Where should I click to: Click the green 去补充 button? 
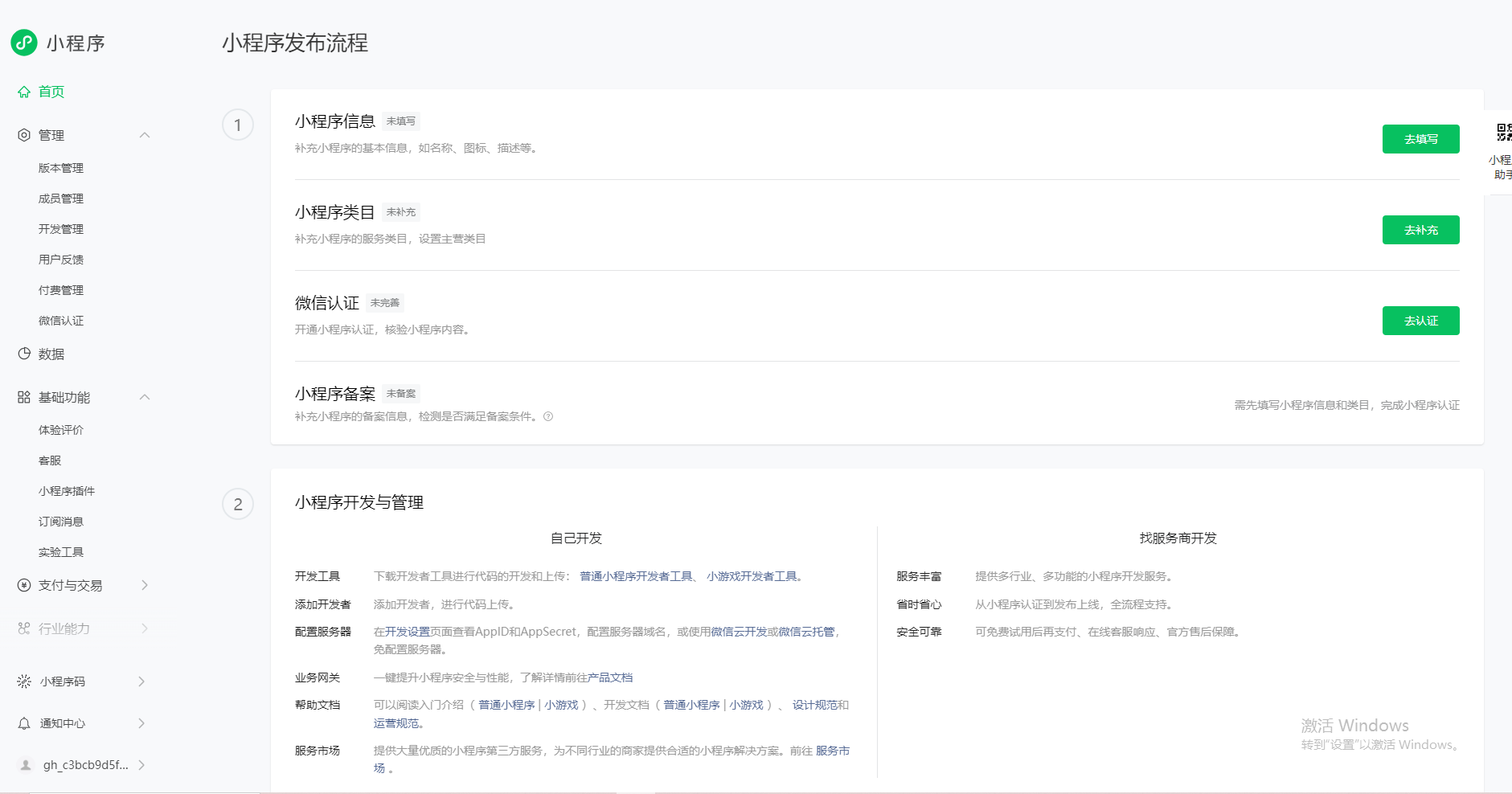pyautogui.click(x=1420, y=230)
